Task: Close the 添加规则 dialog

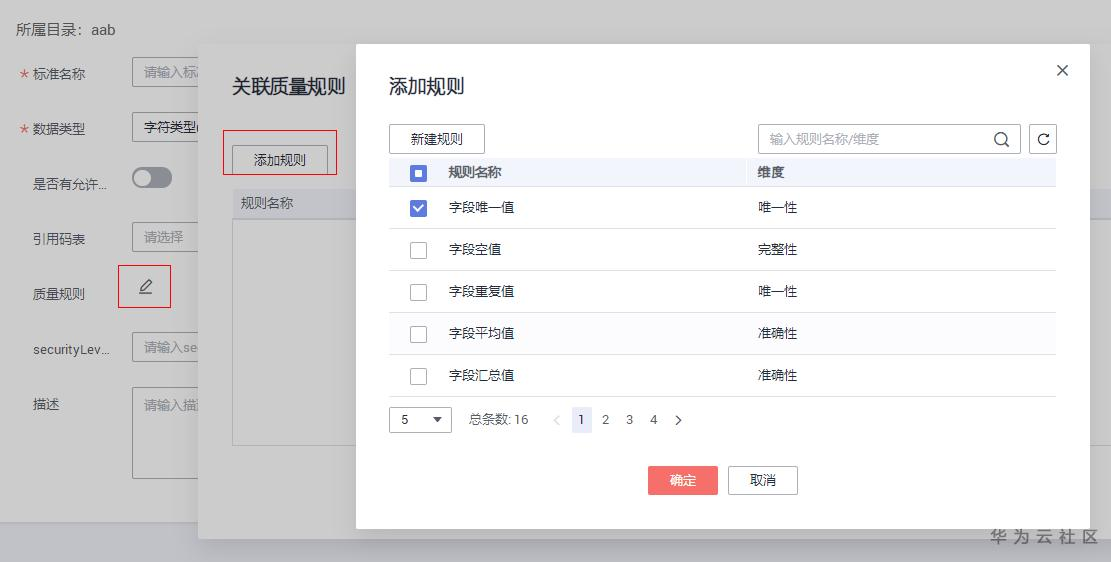Action: pos(1062,70)
